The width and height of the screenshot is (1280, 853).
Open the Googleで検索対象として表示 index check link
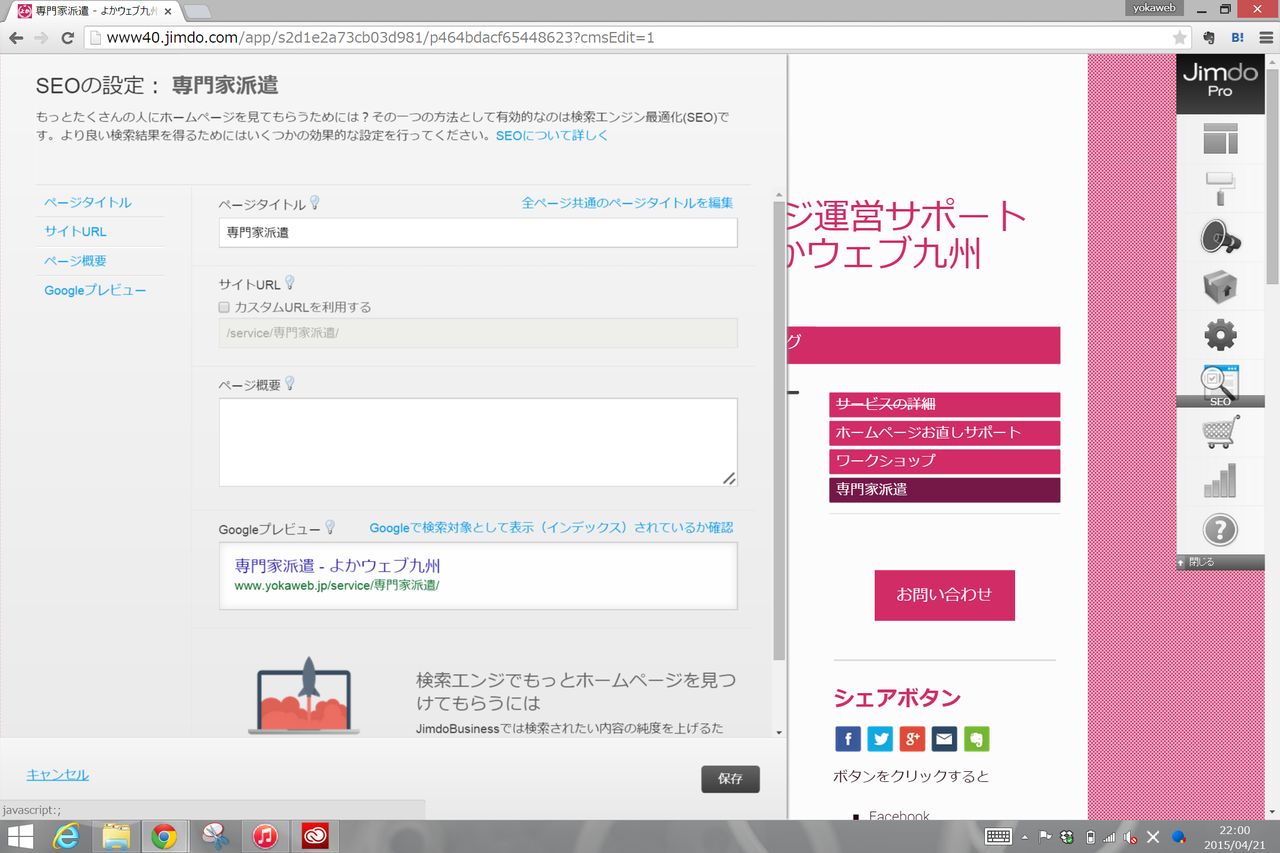click(551, 527)
